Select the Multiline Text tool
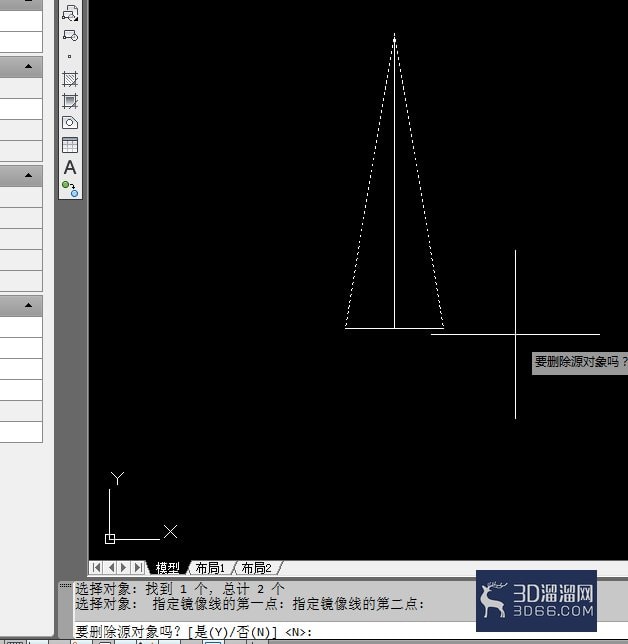The height and width of the screenshot is (644, 628). tap(70, 167)
